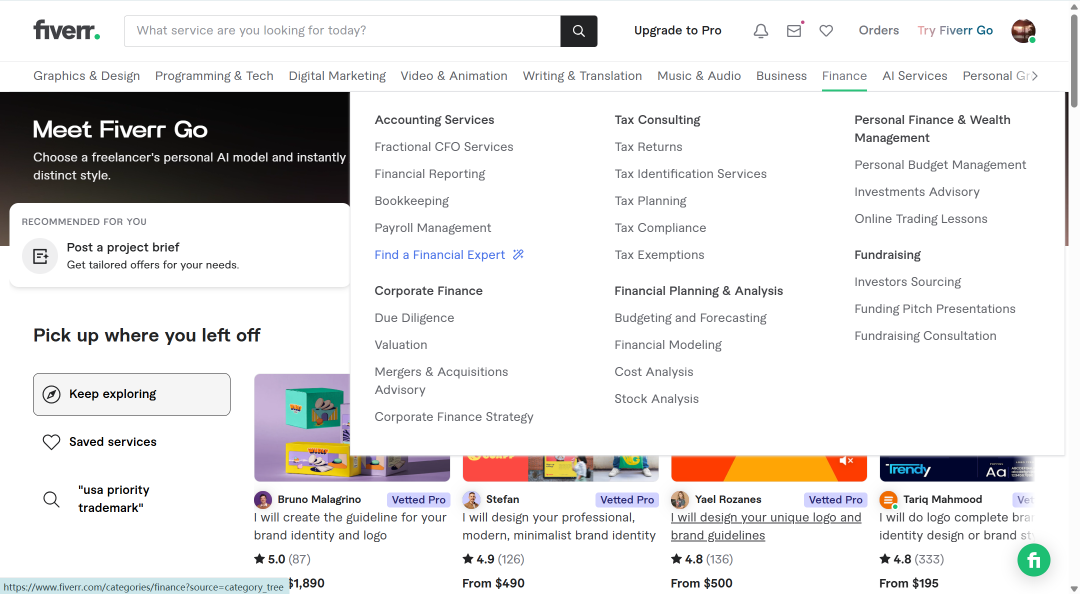Open Bookkeeping submenu link
The height and width of the screenshot is (594, 1080).
[411, 201]
